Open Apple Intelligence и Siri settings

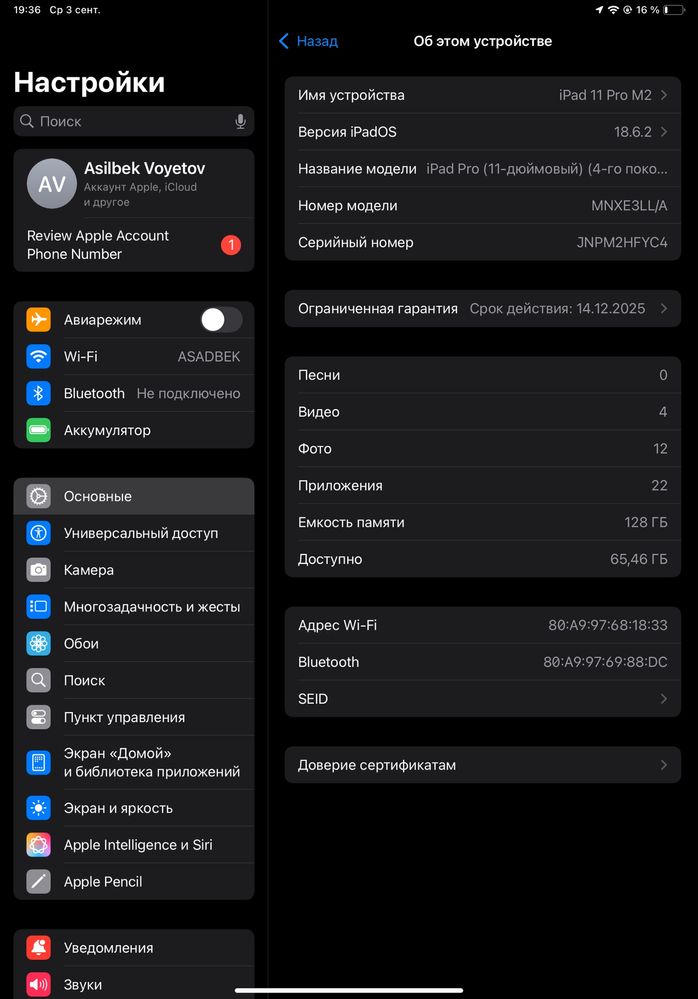point(134,845)
